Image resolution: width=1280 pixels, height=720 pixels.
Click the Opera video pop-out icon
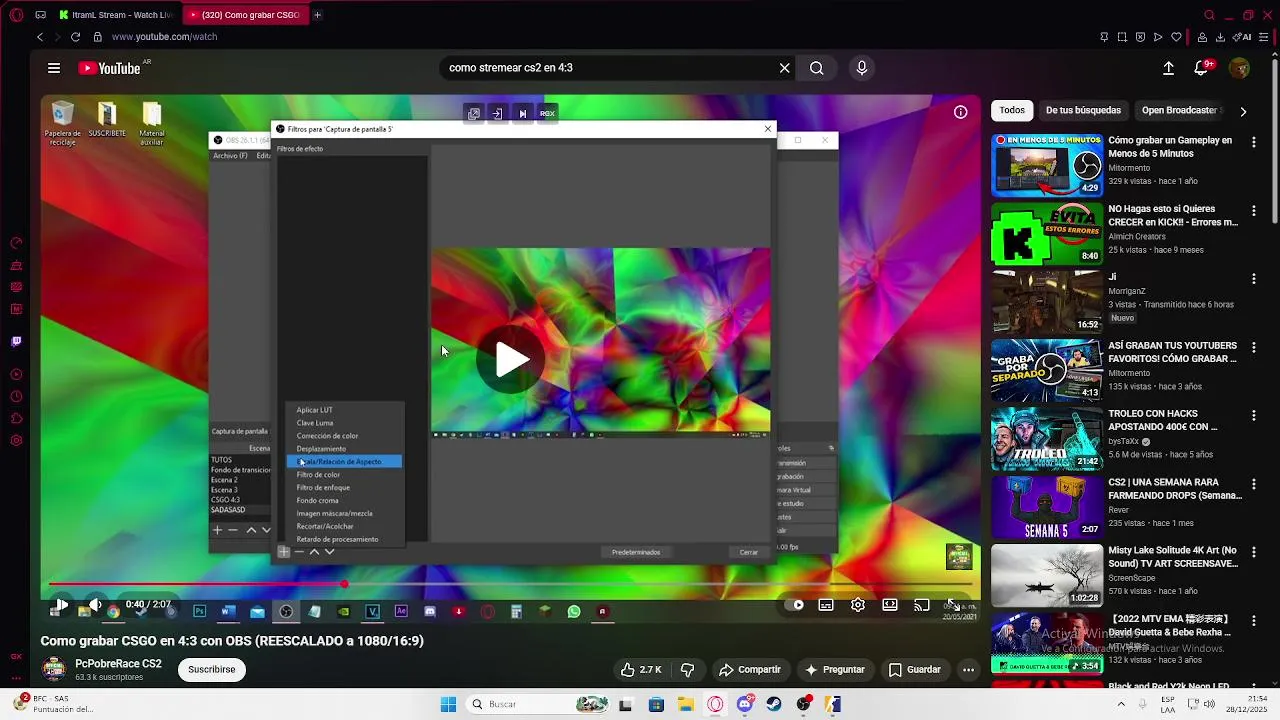coord(474,113)
